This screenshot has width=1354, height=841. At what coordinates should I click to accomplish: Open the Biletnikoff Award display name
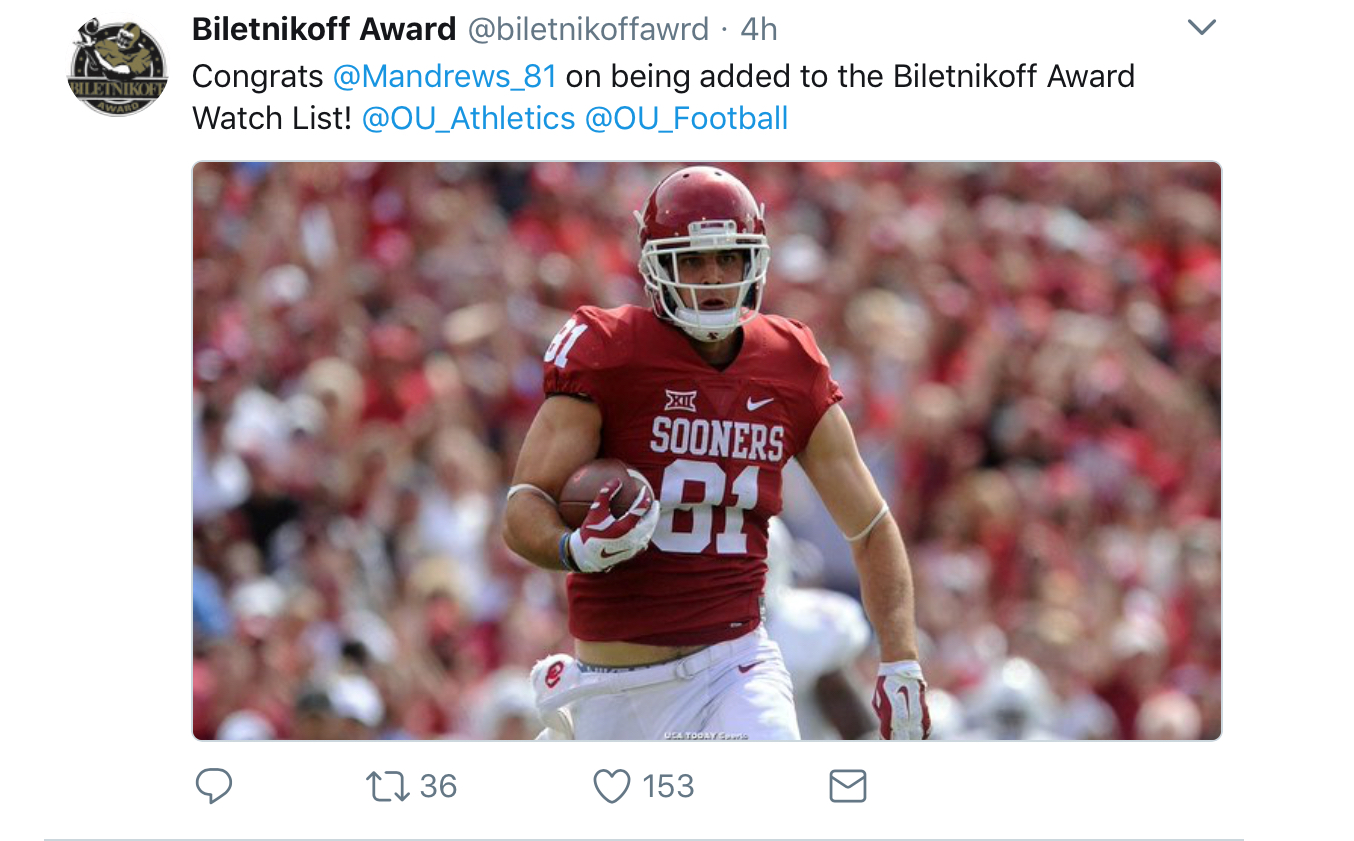(324, 29)
